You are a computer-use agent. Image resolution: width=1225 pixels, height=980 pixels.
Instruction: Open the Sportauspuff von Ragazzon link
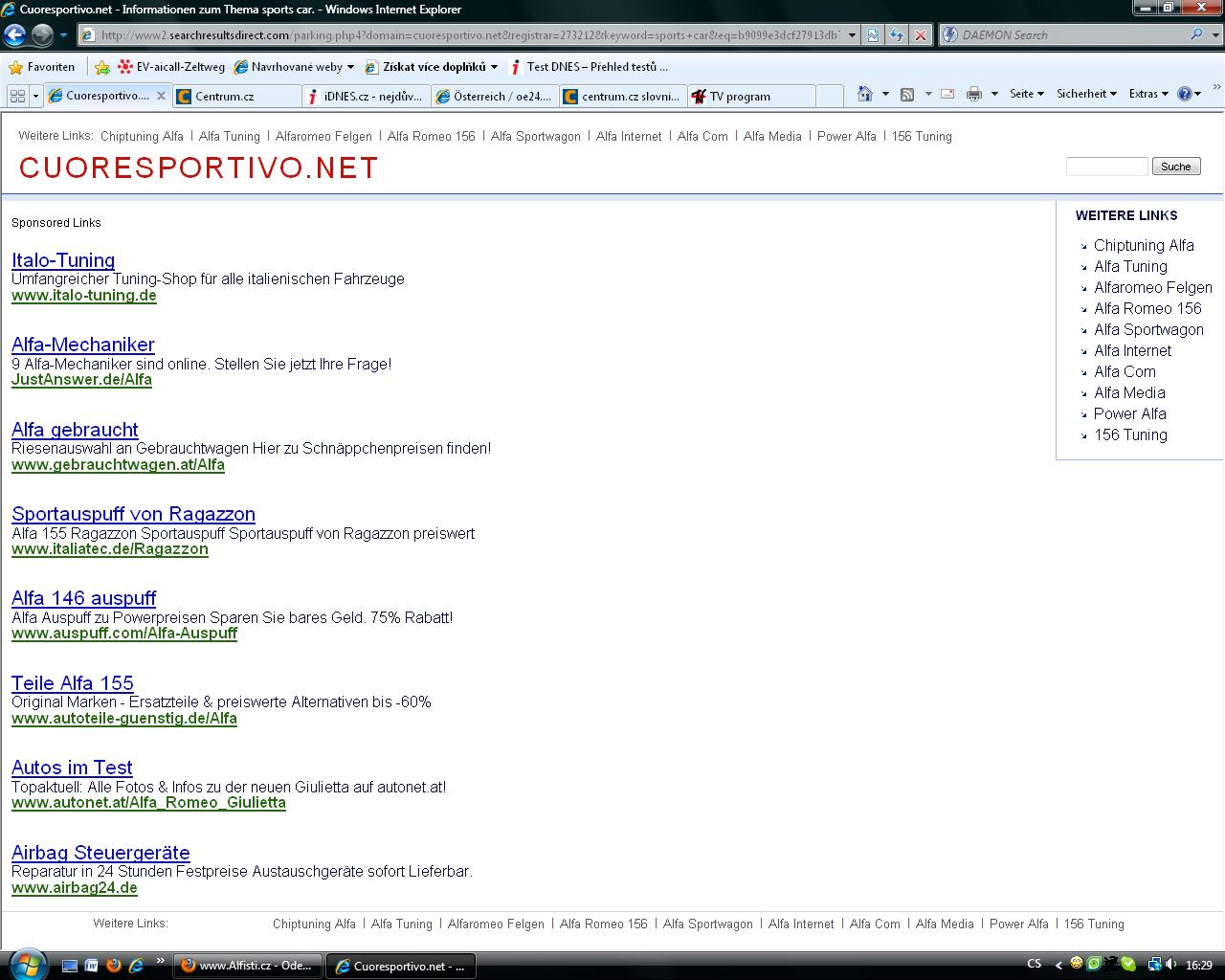click(133, 514)
